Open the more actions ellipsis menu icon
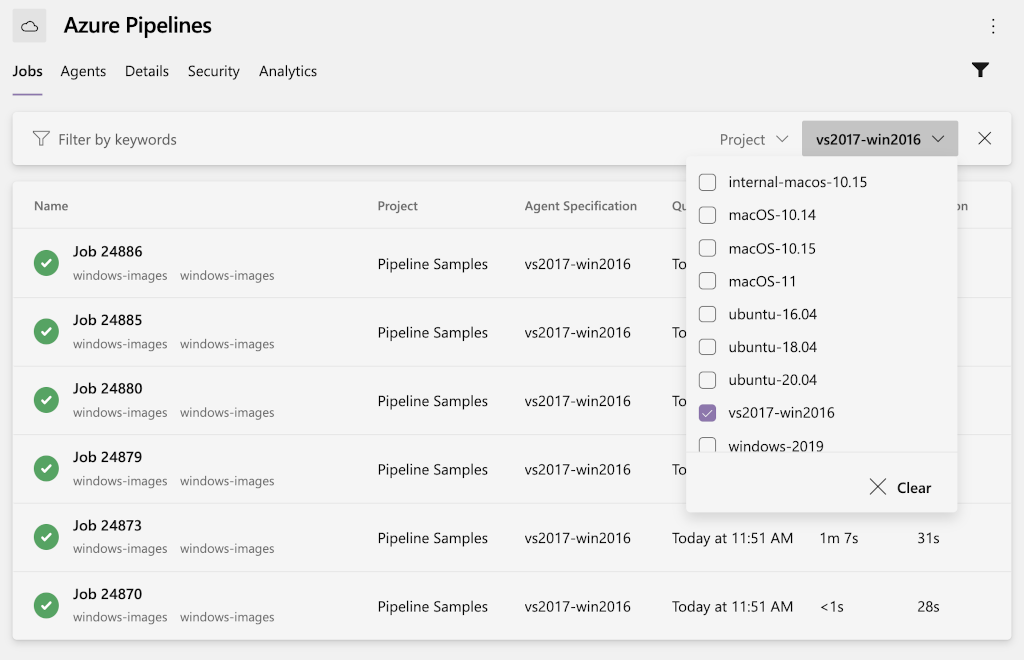Image resolution: width=1024 pixels, height=660 pixels. point(993,25)
